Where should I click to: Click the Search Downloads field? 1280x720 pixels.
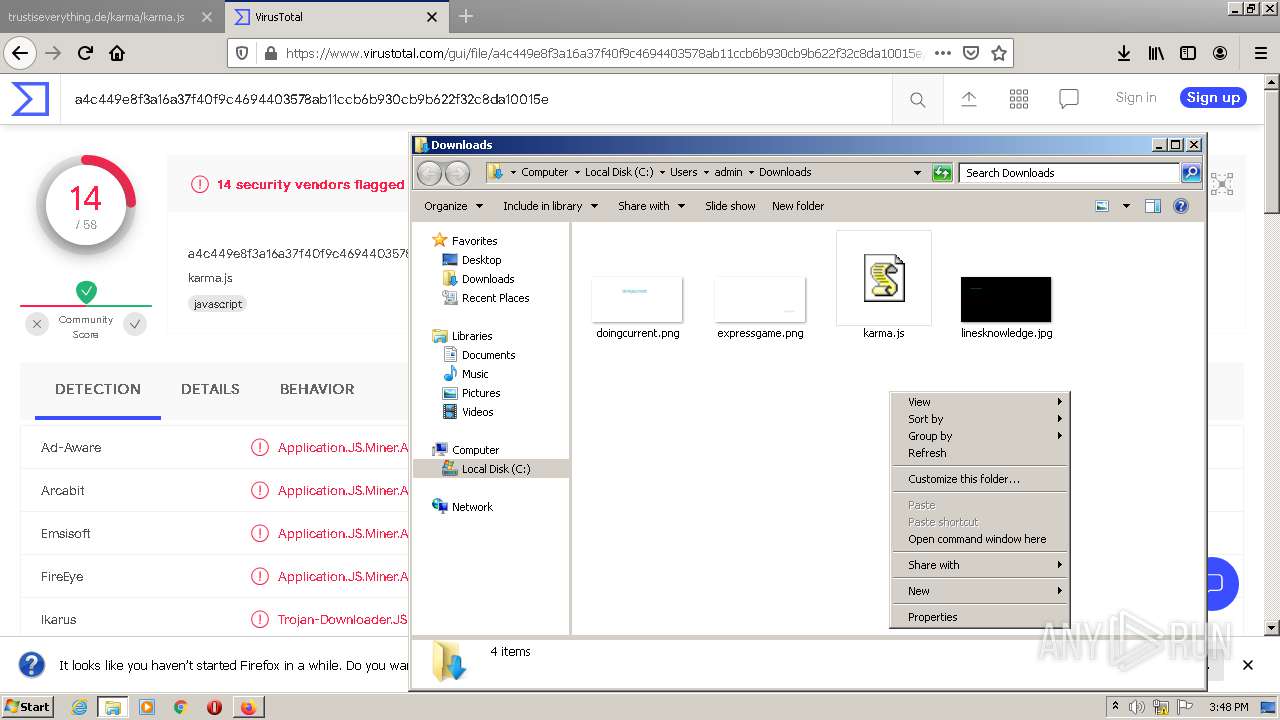pyautogui.click(x=1069, y=172)
